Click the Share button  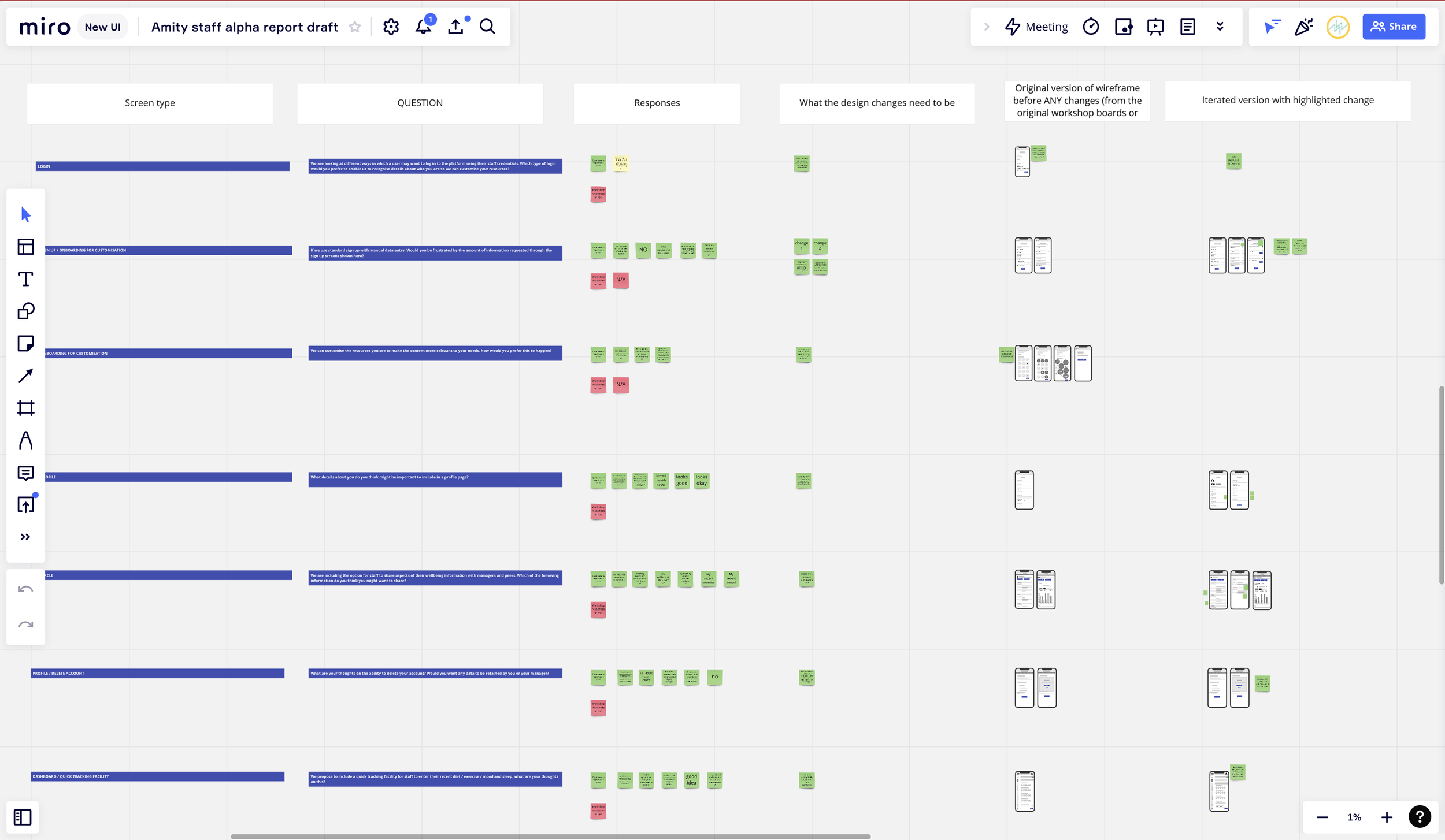[x=1394, y=27]
